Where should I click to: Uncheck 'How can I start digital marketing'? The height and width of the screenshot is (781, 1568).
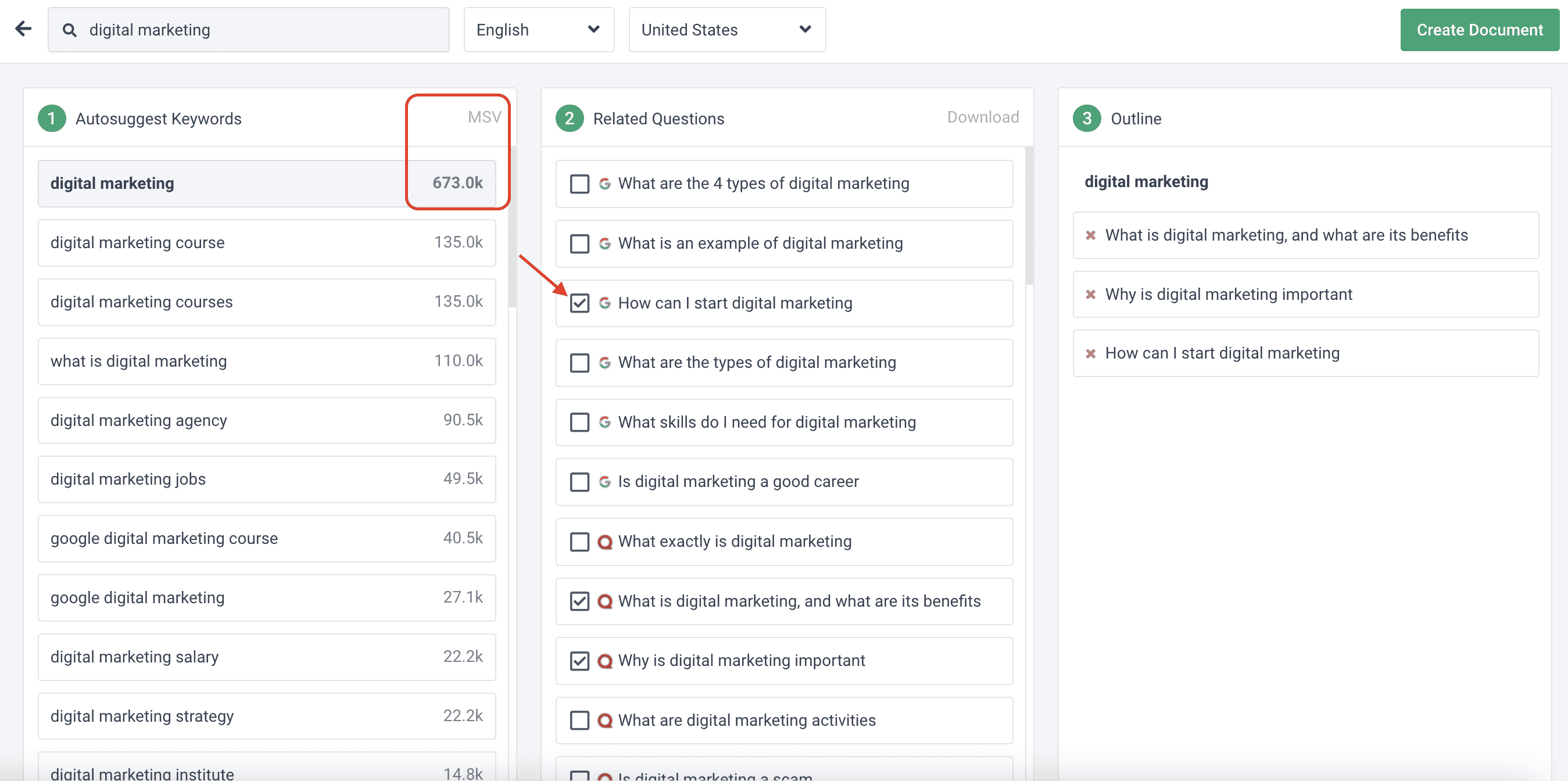point(579,303)
